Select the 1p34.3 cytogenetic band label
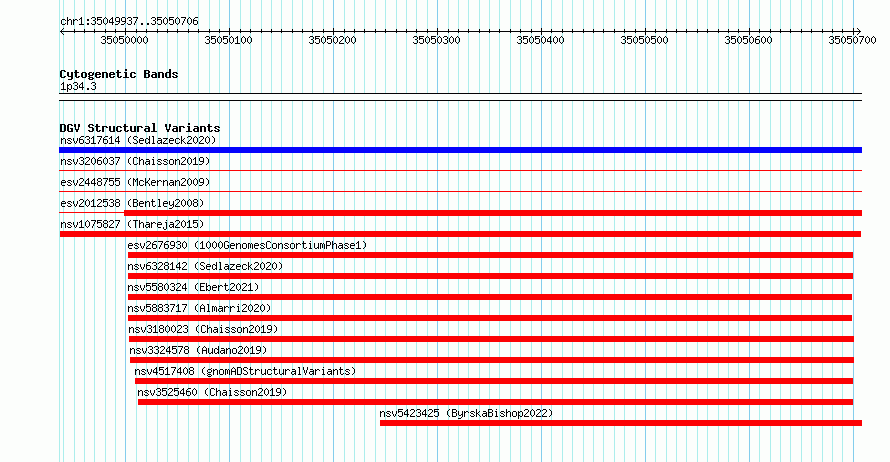The width and height of the screenshot is (890, 462). tap(78, 86)
